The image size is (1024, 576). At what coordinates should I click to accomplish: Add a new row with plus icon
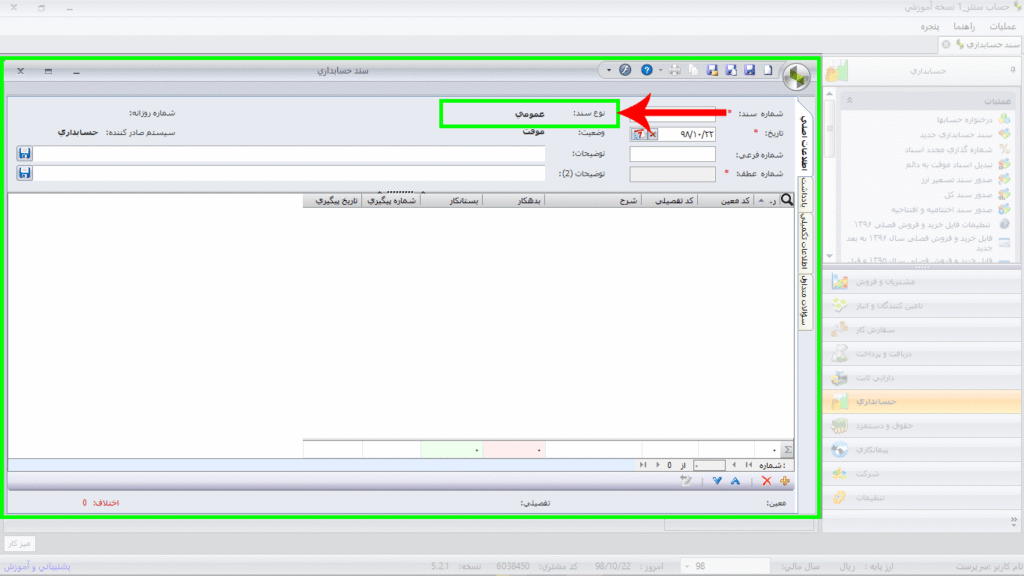784,481
